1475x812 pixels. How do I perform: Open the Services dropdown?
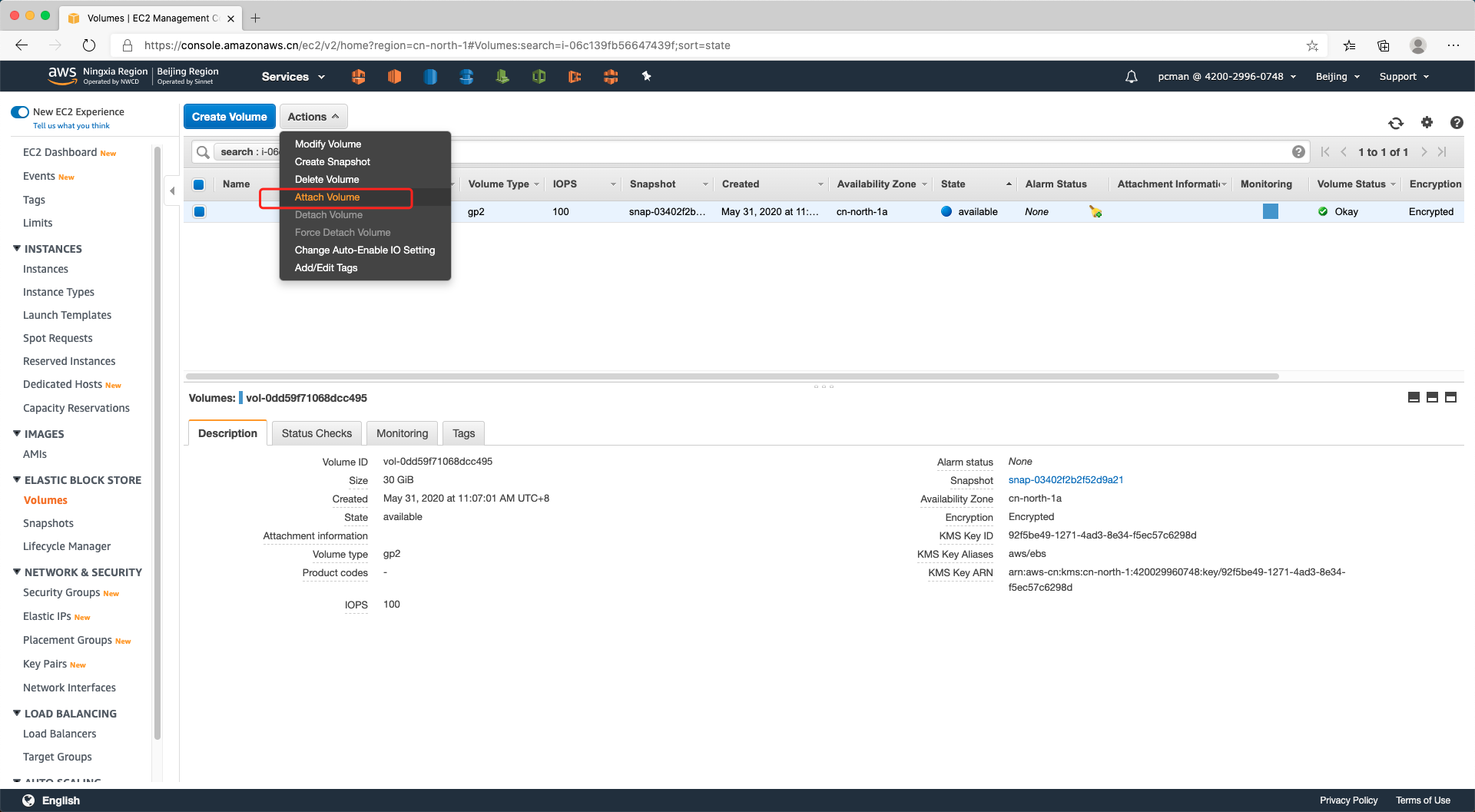tap(293, 77)
